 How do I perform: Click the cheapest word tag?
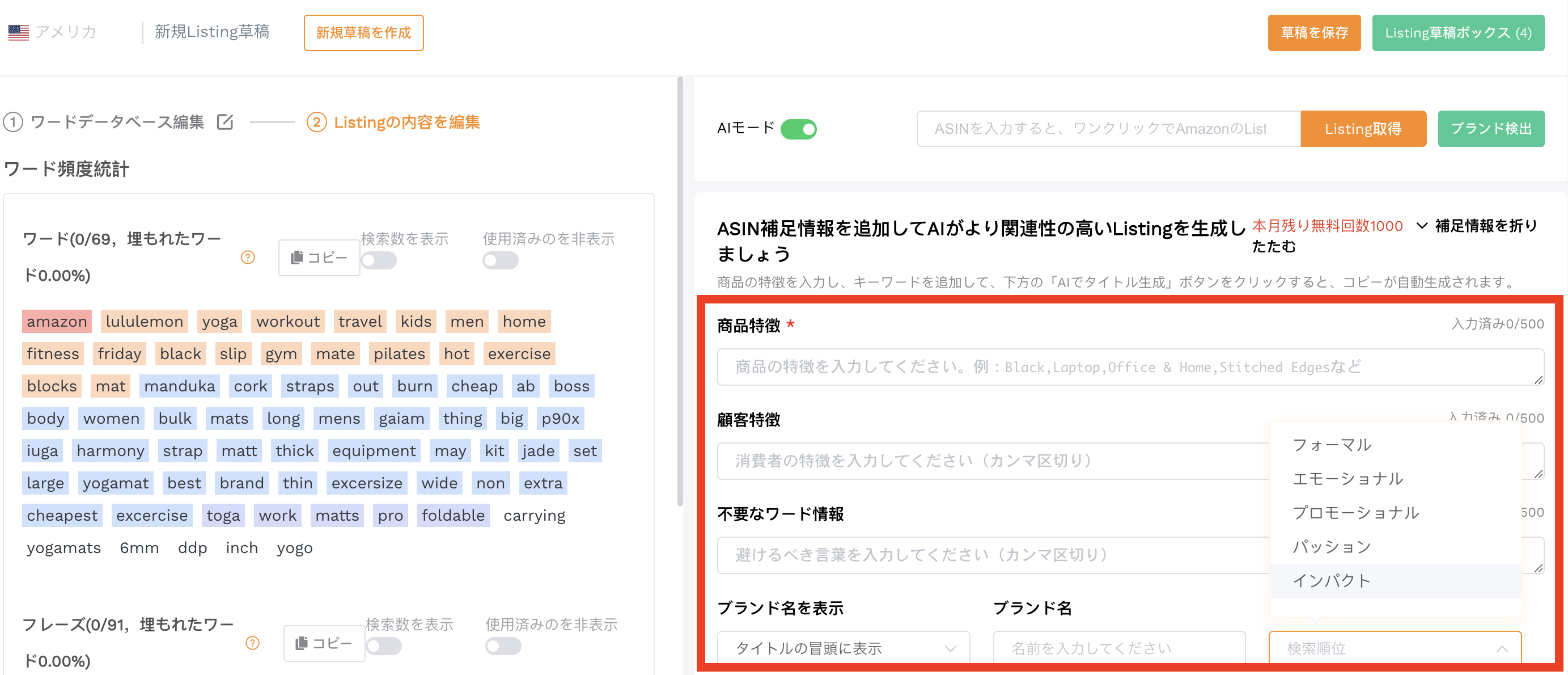pos(62,516)
